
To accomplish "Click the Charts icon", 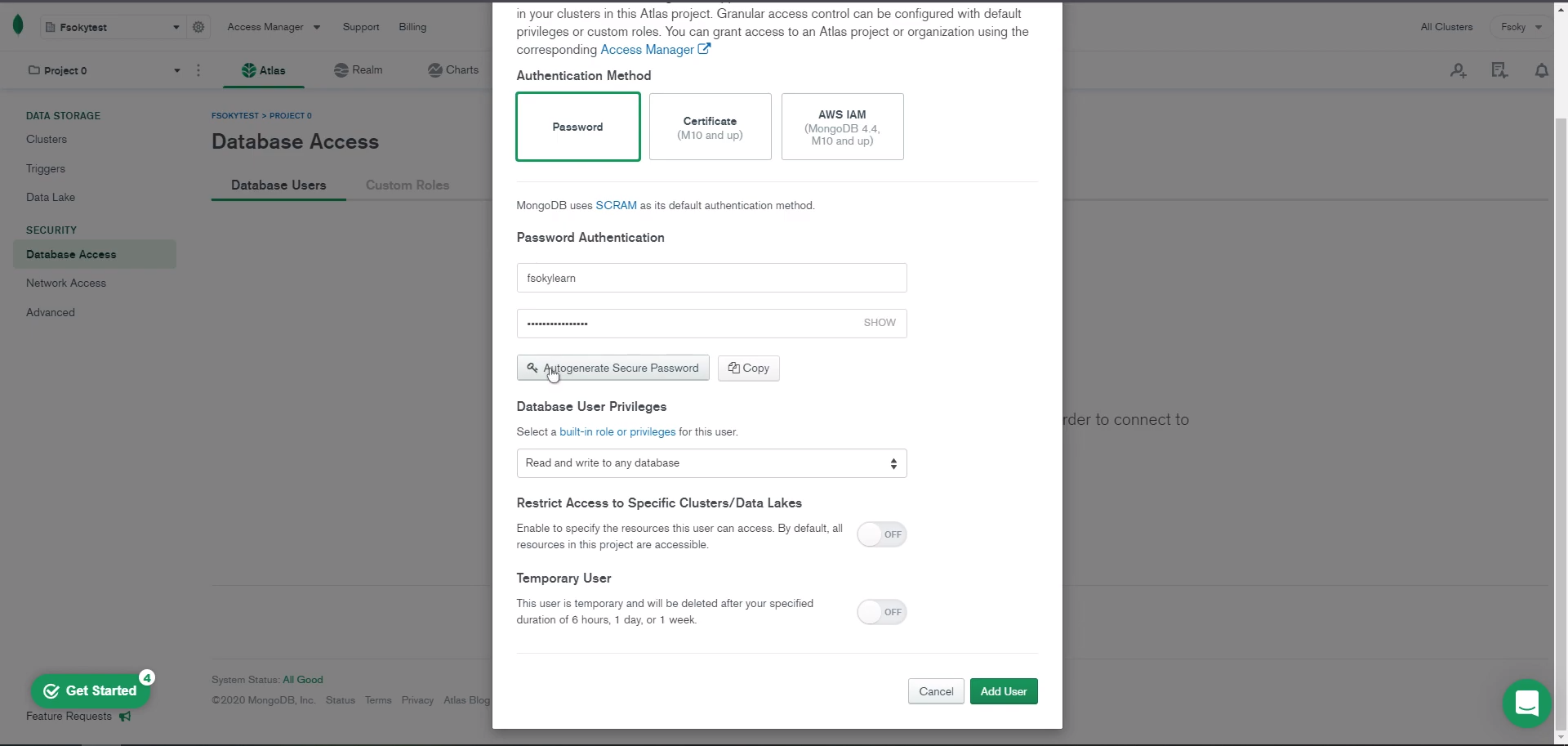I will tap(435, 70).
